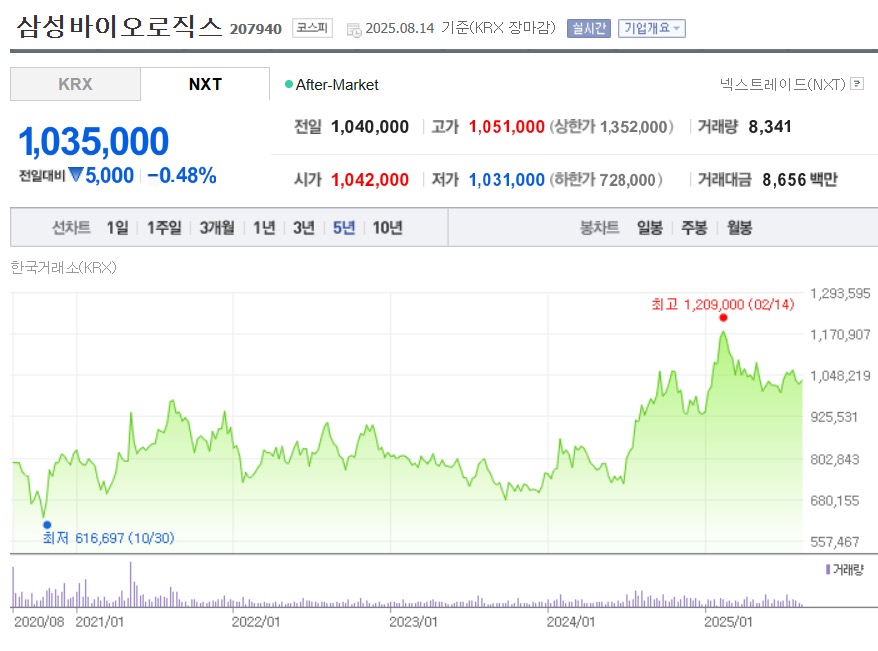Click the blue 최저 marker dot on chart
Screen dimensions: 878x651
[46, 524]
